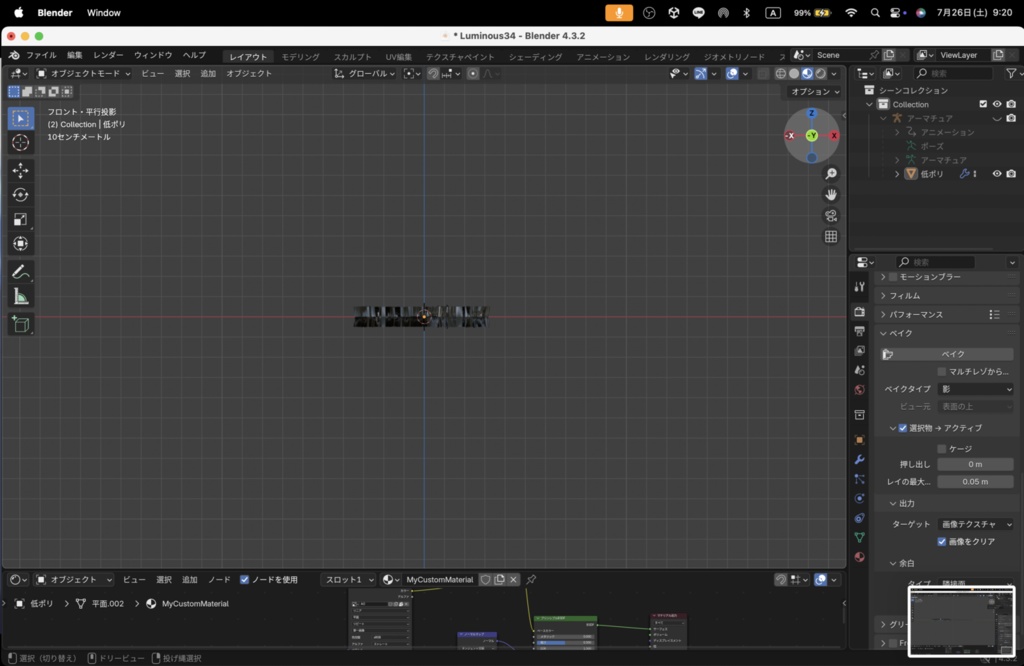Open the Output properties tab
The width and height of the screenshot is (1024, 666).
tap(859, 331)
